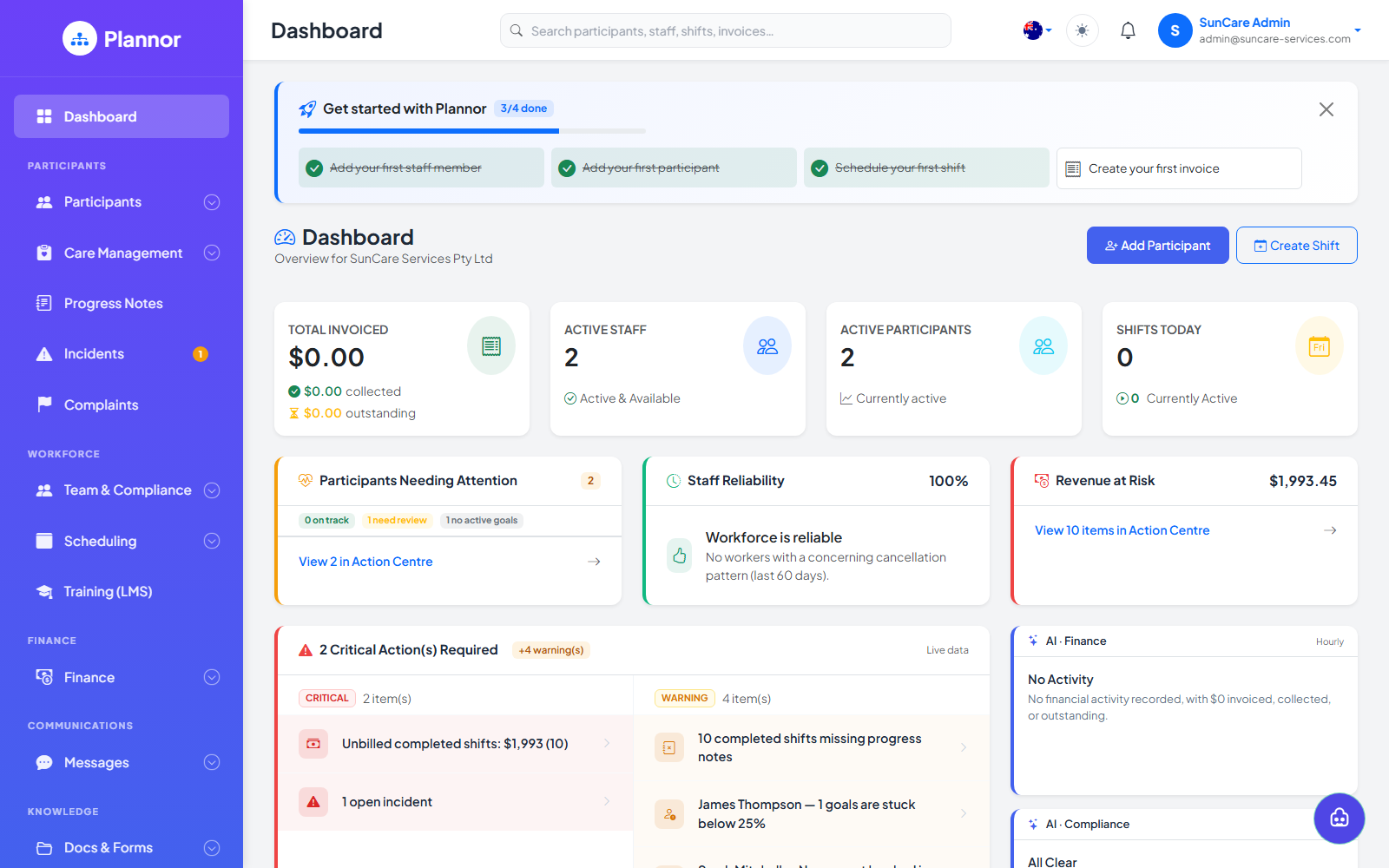Viewport: 1389px width, 868px height.
Task: Open the SunCare Admin account menu arrow
Action: click(1358, 30)
